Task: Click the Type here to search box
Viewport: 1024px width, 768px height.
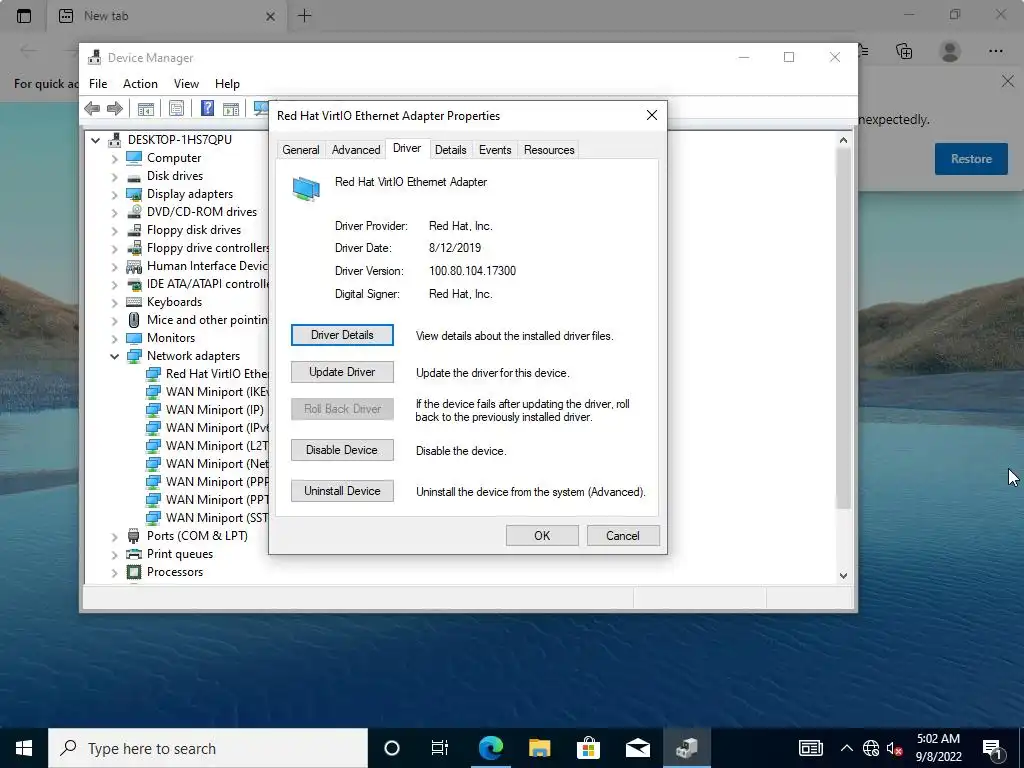Action: [208, 748]
